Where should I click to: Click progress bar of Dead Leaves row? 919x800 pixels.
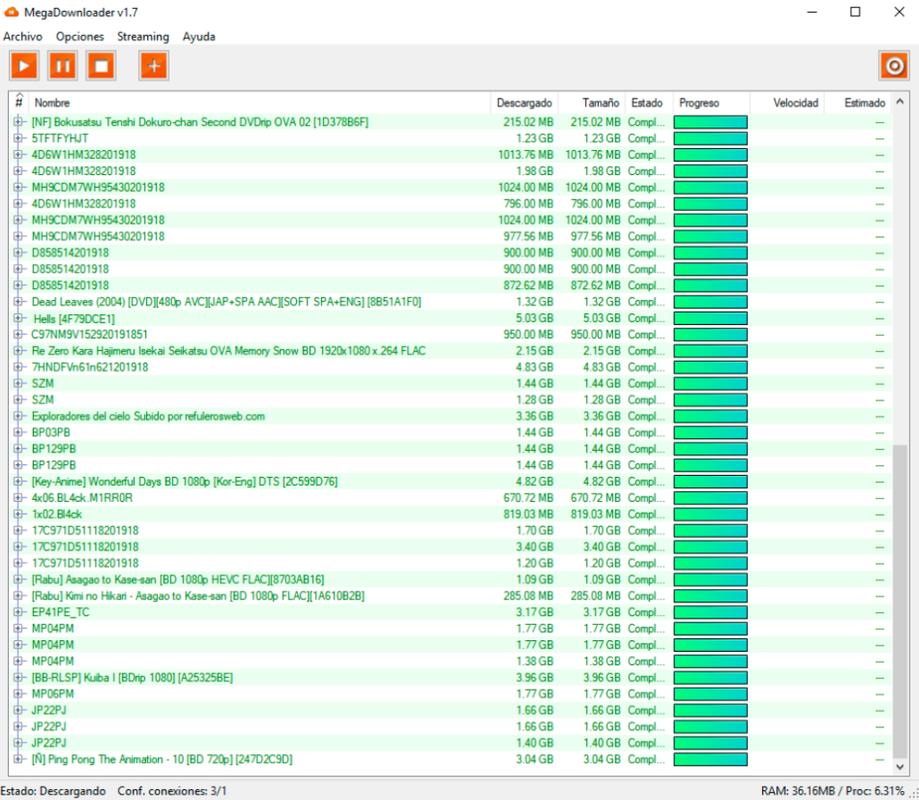click(x=710, y=302)
